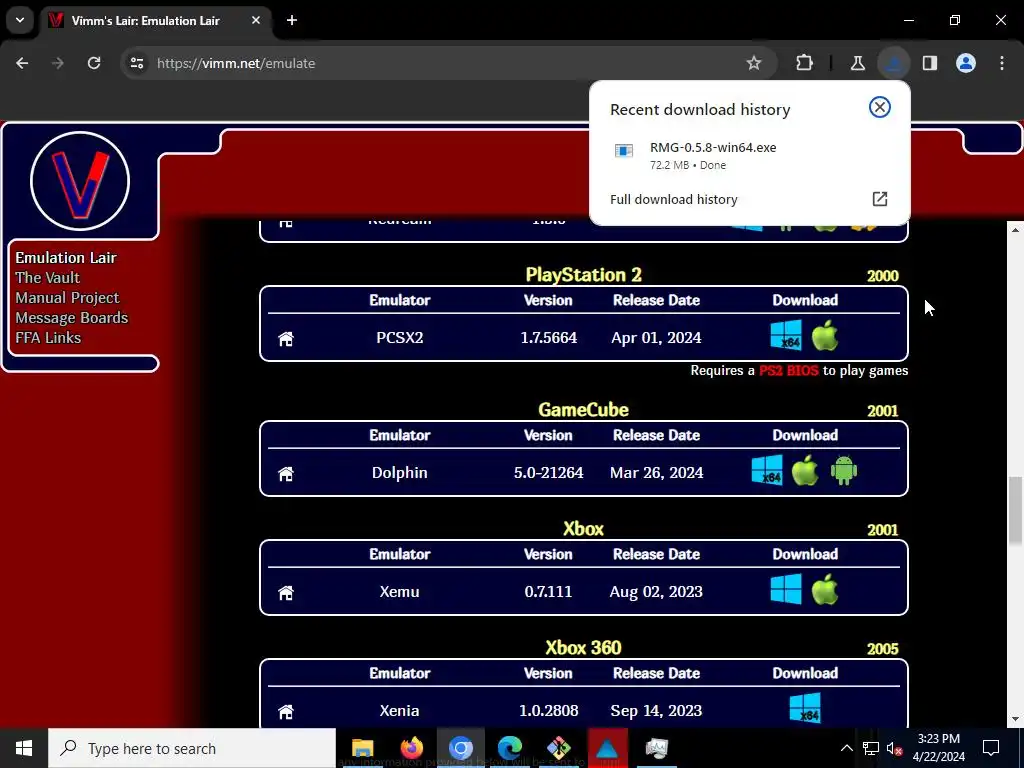
Task: Open Manual Project sidebar link
Action: click(x=67, y=298)
